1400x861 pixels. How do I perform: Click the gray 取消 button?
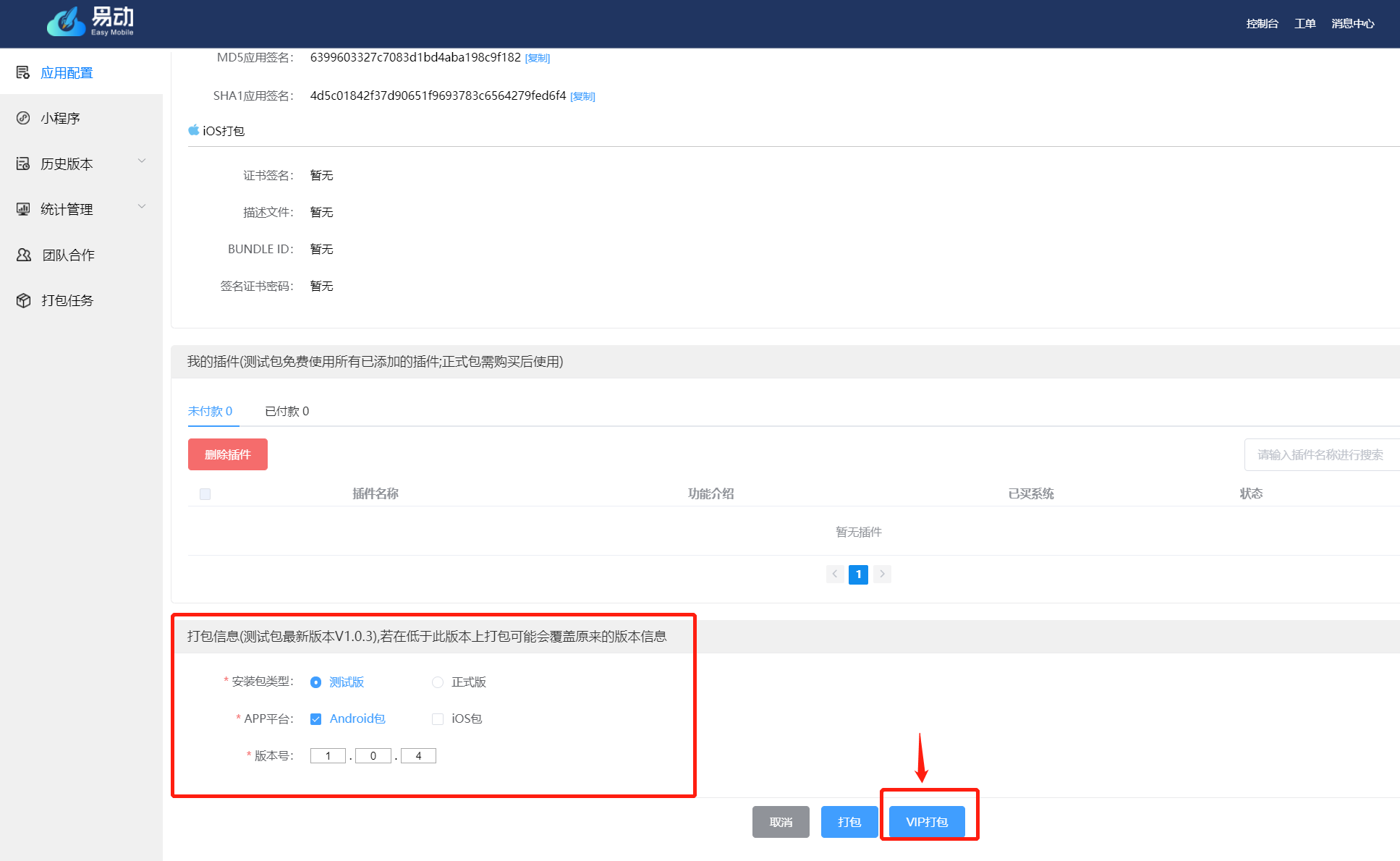point(781,822)
